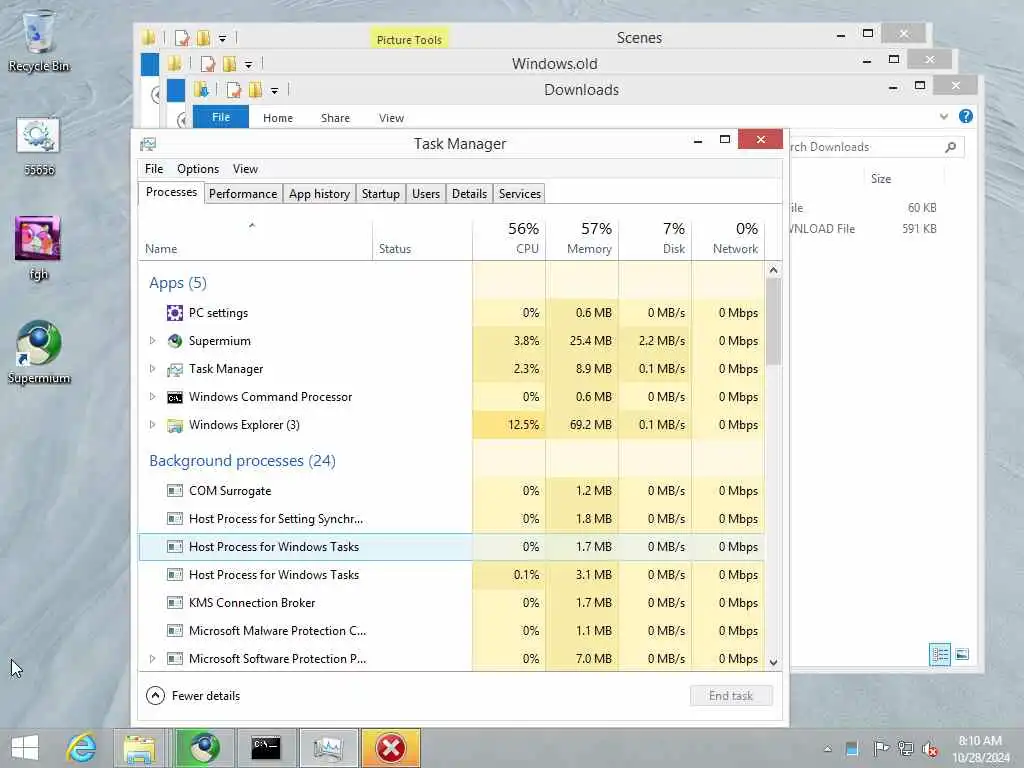
Task: Expand Microsoft Software Protection P... group
Action: point(152,659)
